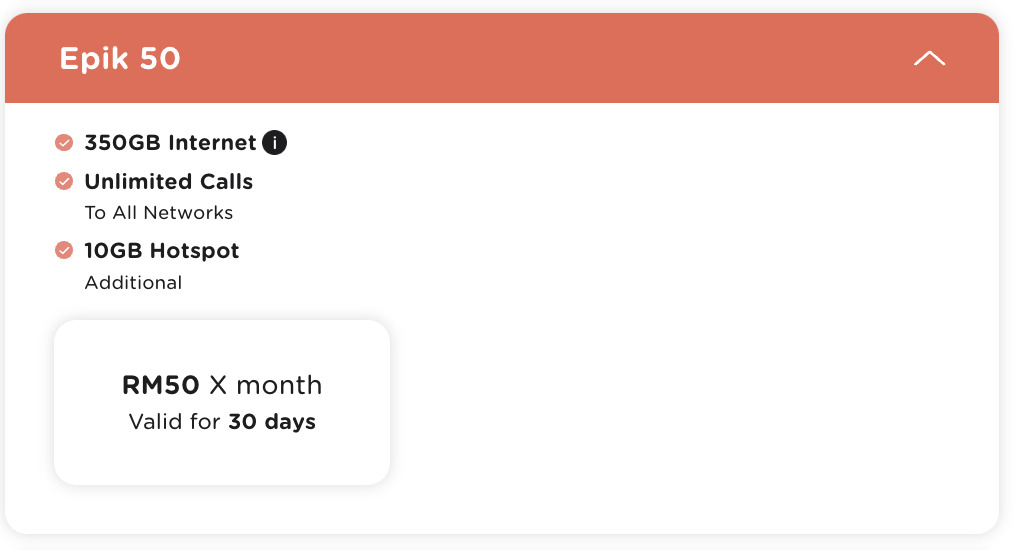1014x550 pixels.
Task: Click the checkmark beside 10GB Hotspot
Action: click(x=64, y=250)
